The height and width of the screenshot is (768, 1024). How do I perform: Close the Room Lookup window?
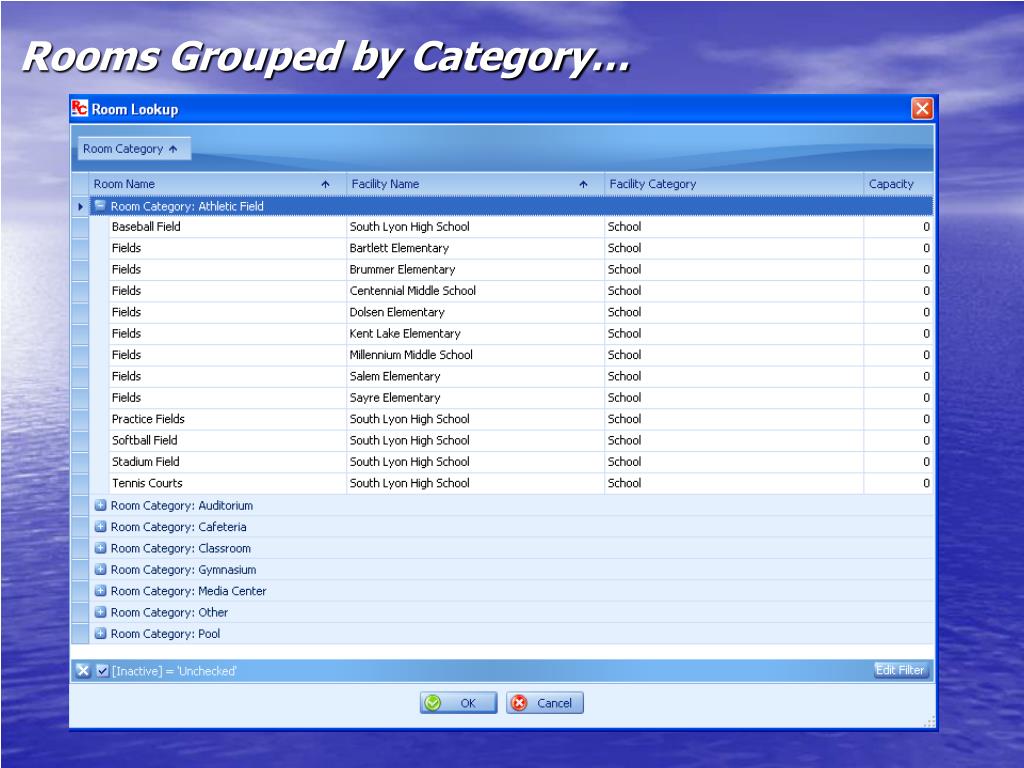(x=921, y=108)
